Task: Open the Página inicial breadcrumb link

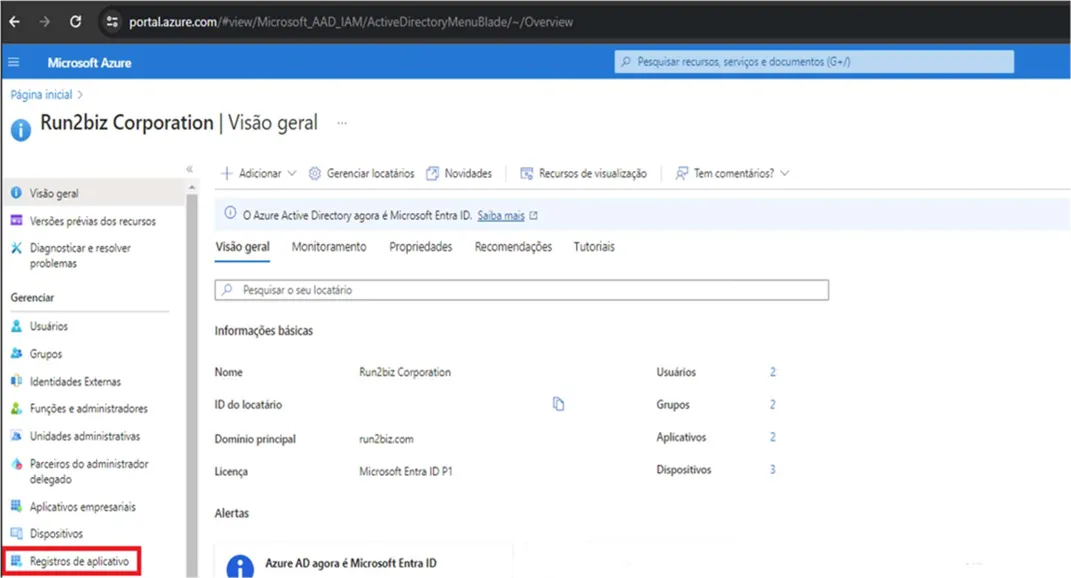Action: (x=41, y=94)
